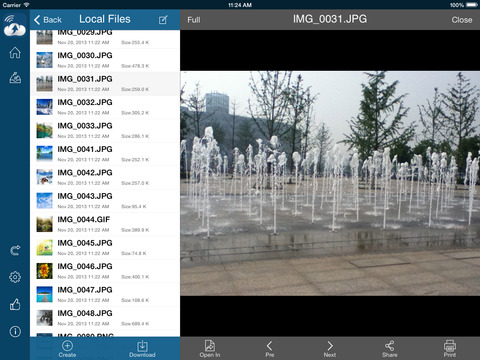Open IMG_0046.JPG flower thumbnail
This screenshot has width=480, height=360.
pos(44,271)
